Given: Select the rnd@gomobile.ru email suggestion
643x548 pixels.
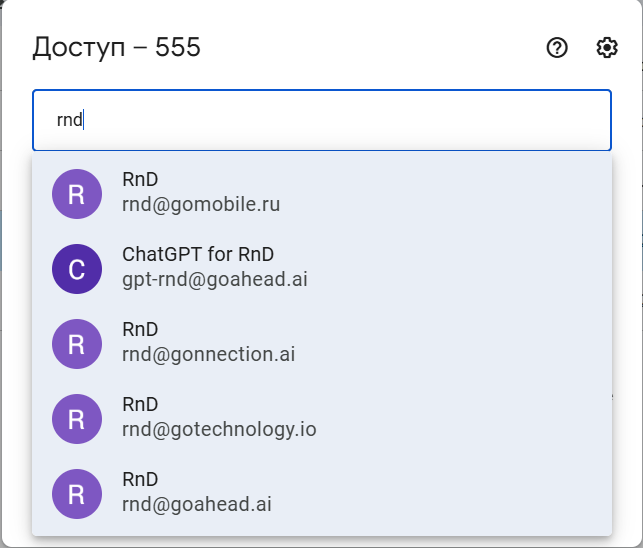Looking at the screenshot, I should pos(200,205).
